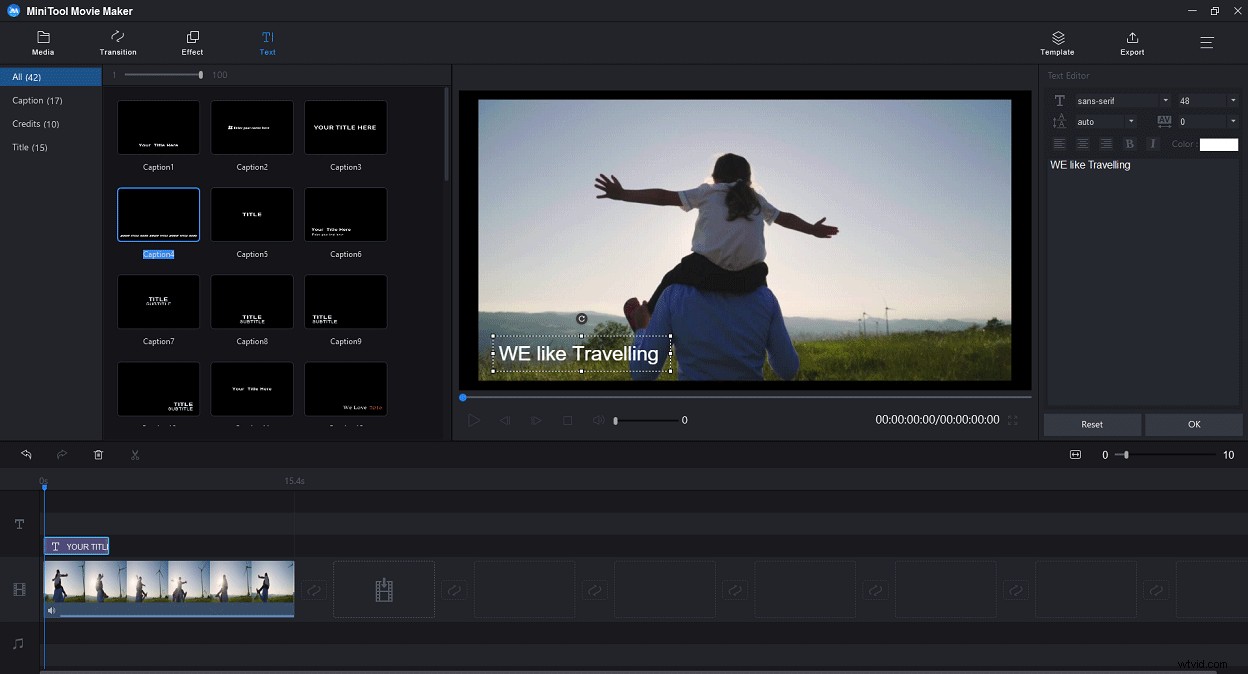Select the Caption3 template thumbnail
The height and width of the screenshot is (674, 1248).
(345, 127)
